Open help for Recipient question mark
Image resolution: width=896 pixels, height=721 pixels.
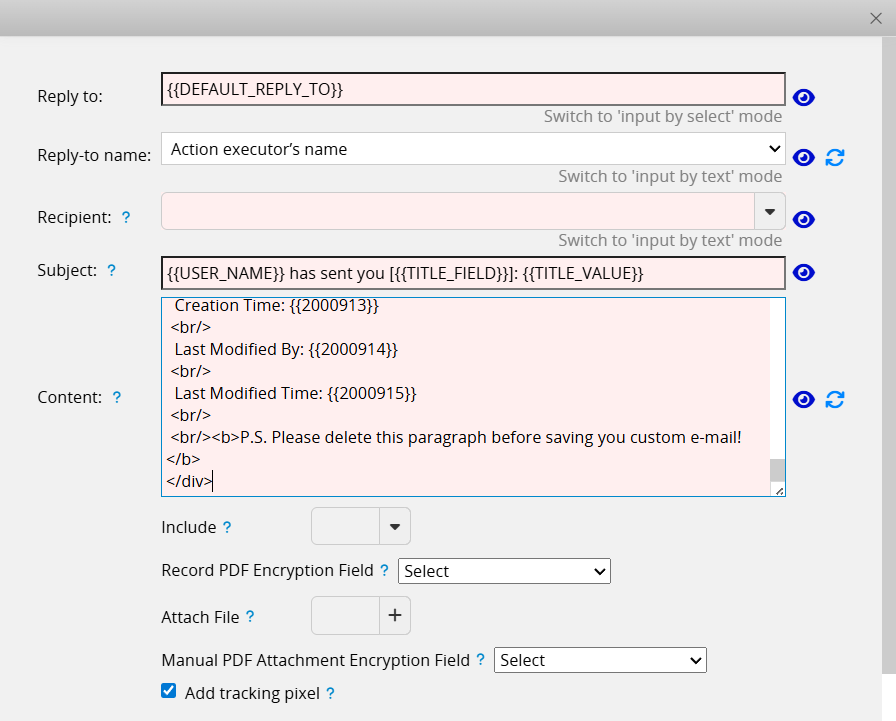tap(125, 217)
